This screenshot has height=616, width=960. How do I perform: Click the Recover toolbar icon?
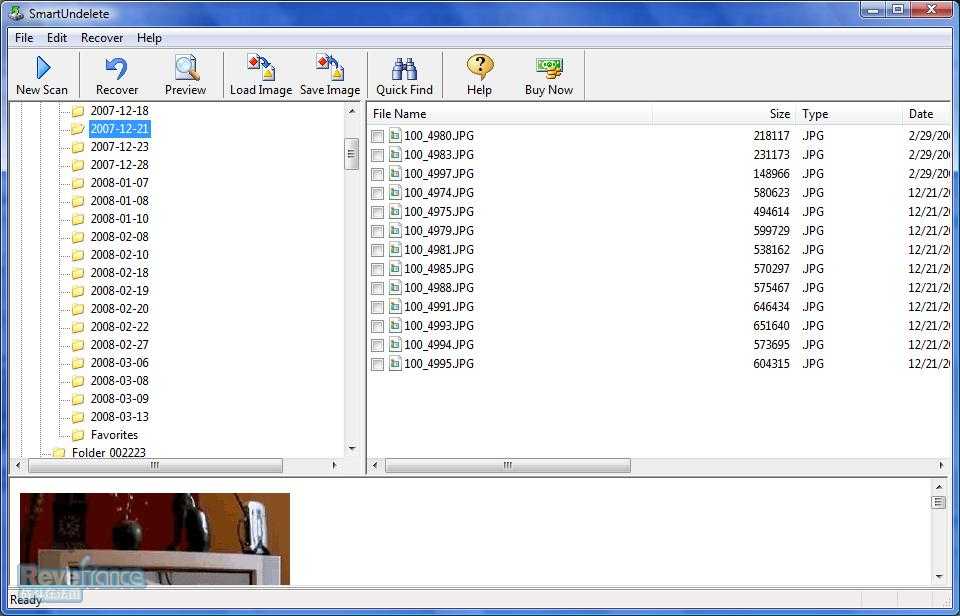117,75
